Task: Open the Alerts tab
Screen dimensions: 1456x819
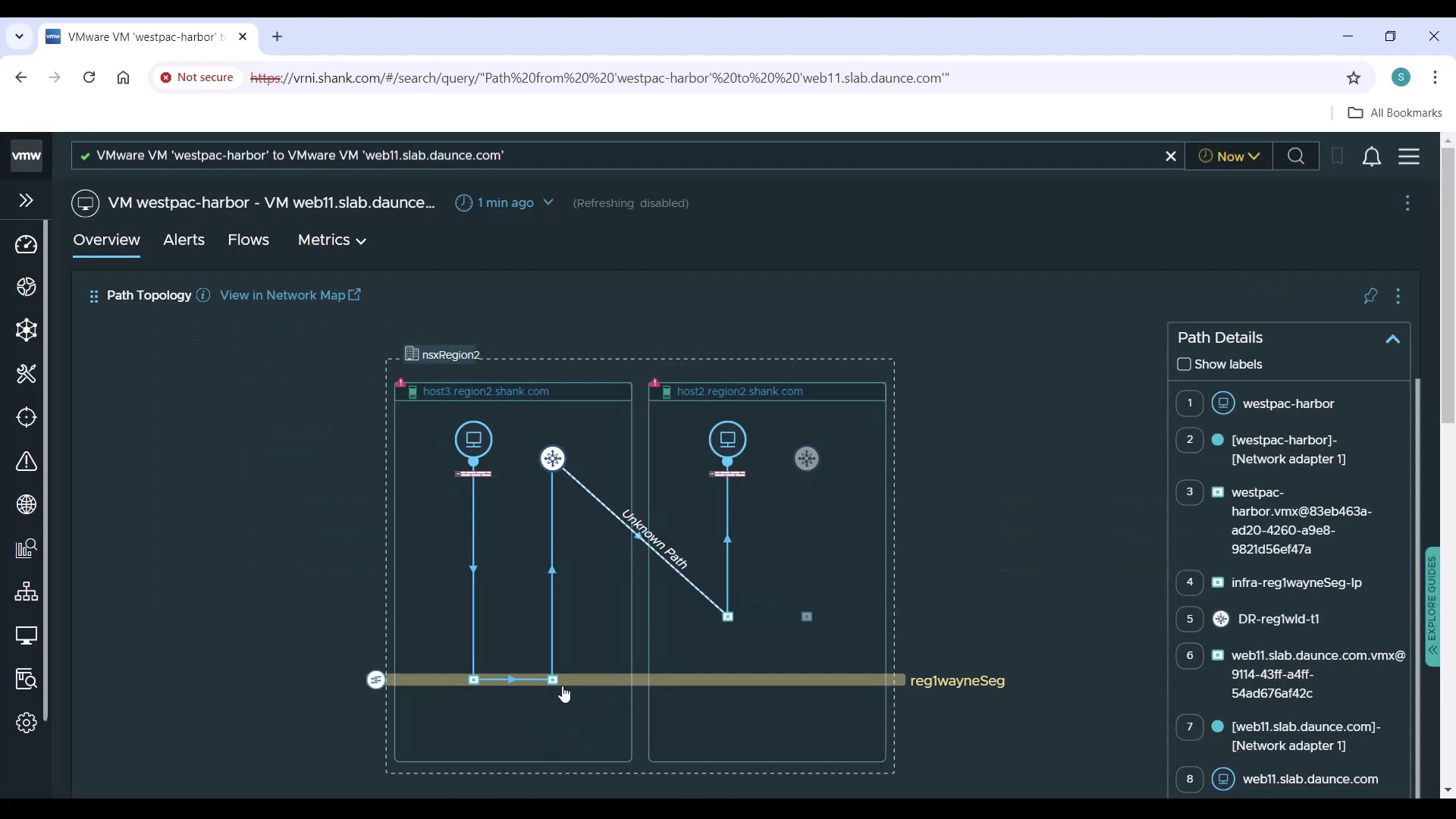Action: tap(184, 240)
